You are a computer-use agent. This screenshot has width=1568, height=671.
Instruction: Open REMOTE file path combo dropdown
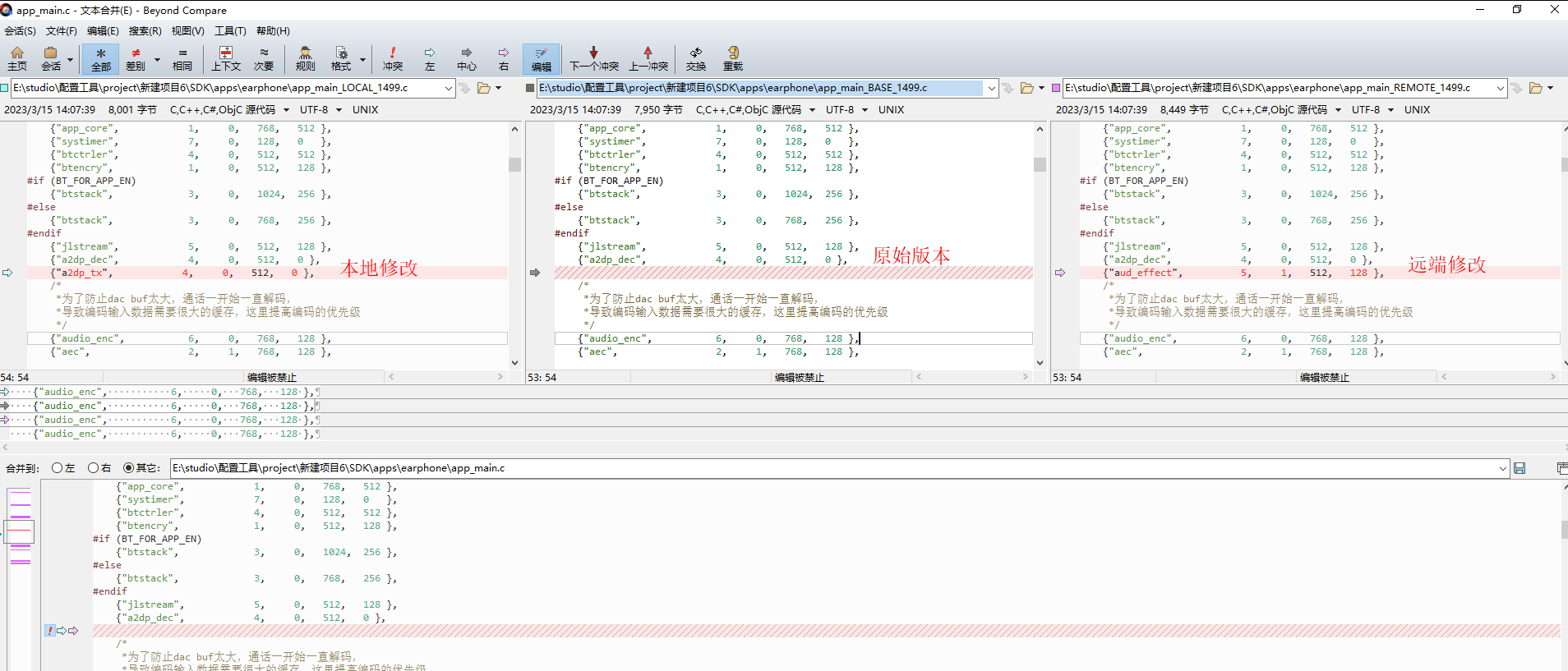(x=1500, y=88)
